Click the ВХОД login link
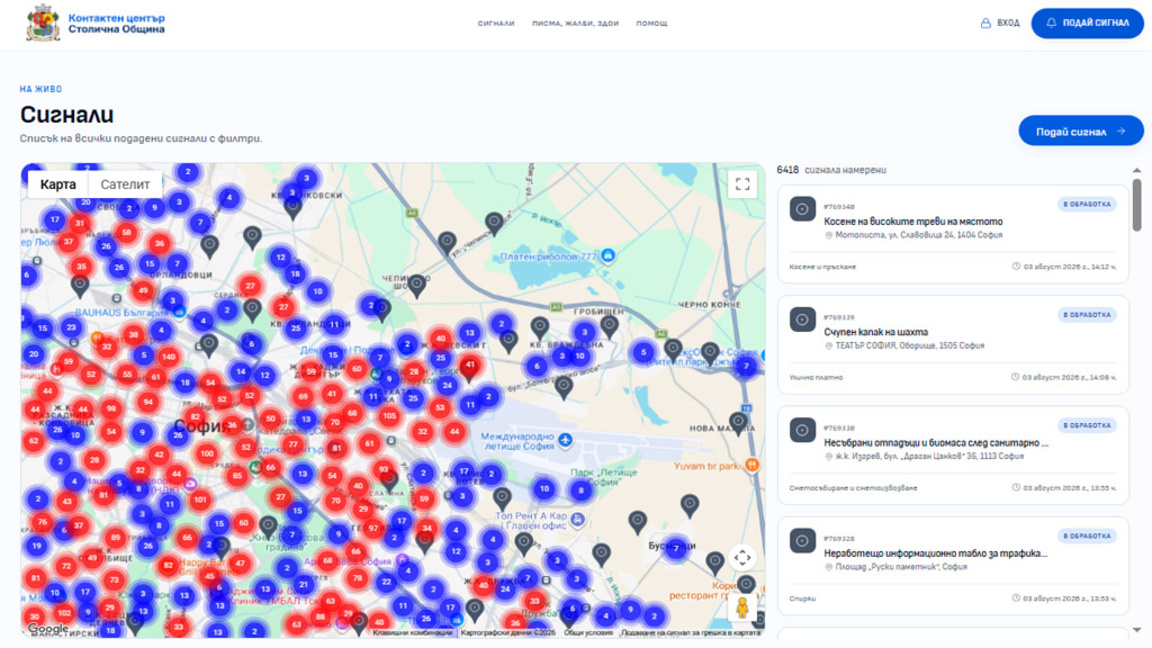This screenshot has height=648, width=1152. click(x=1000, y=24)
